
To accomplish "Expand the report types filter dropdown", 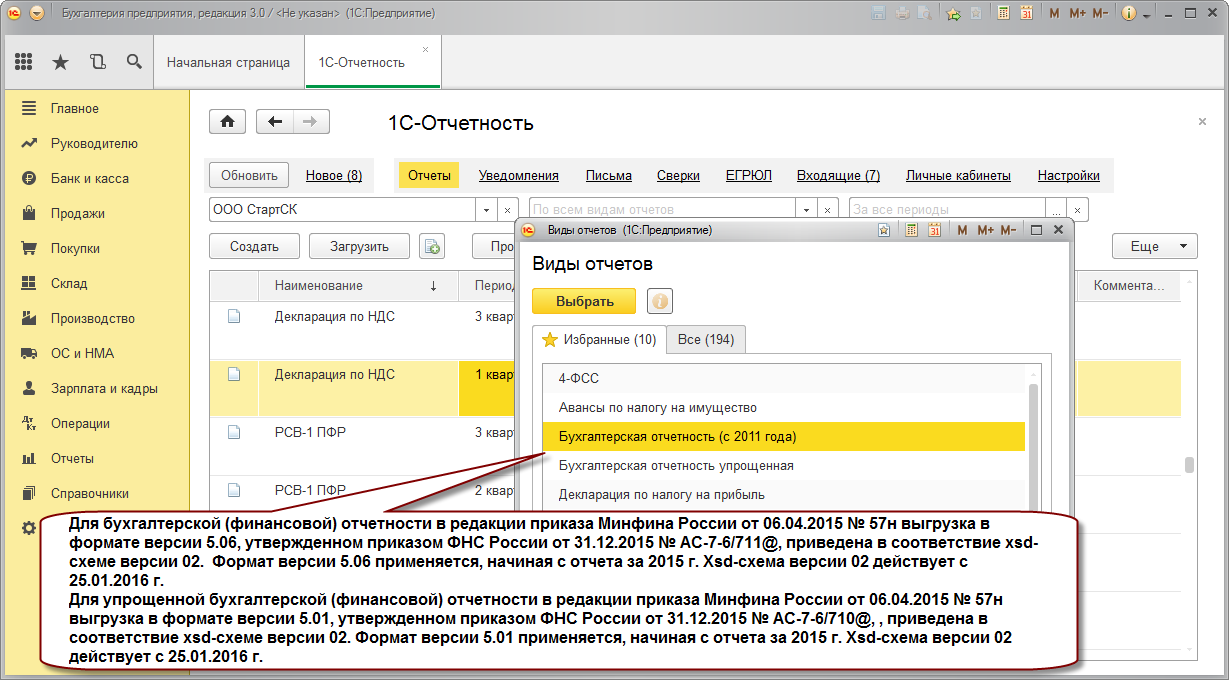I will point(807,210).
